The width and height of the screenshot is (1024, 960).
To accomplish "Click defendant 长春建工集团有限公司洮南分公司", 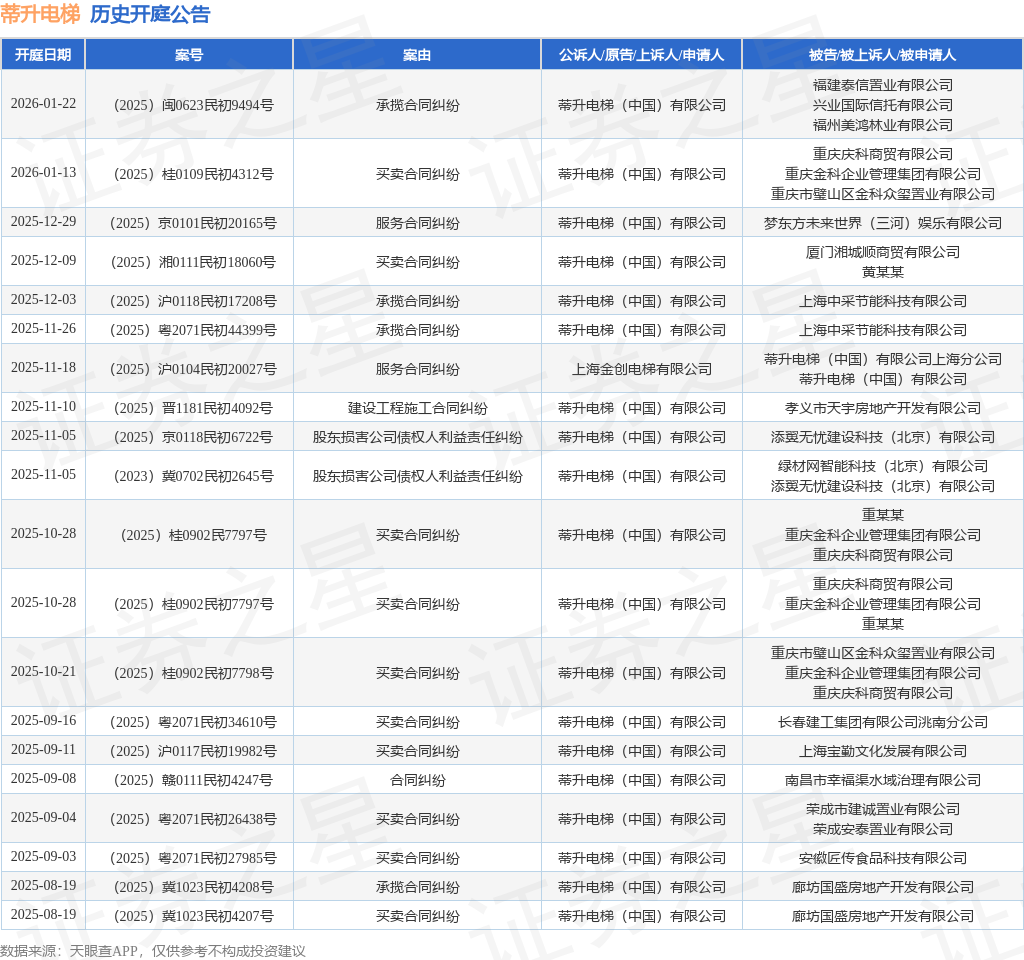I will 883,722.
